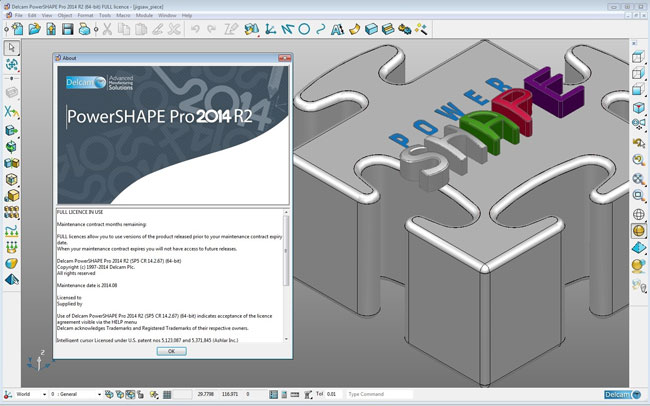Click the Tol value field showing 0.01
This screenshot has width=650, height=406.
tap(334, 394)
